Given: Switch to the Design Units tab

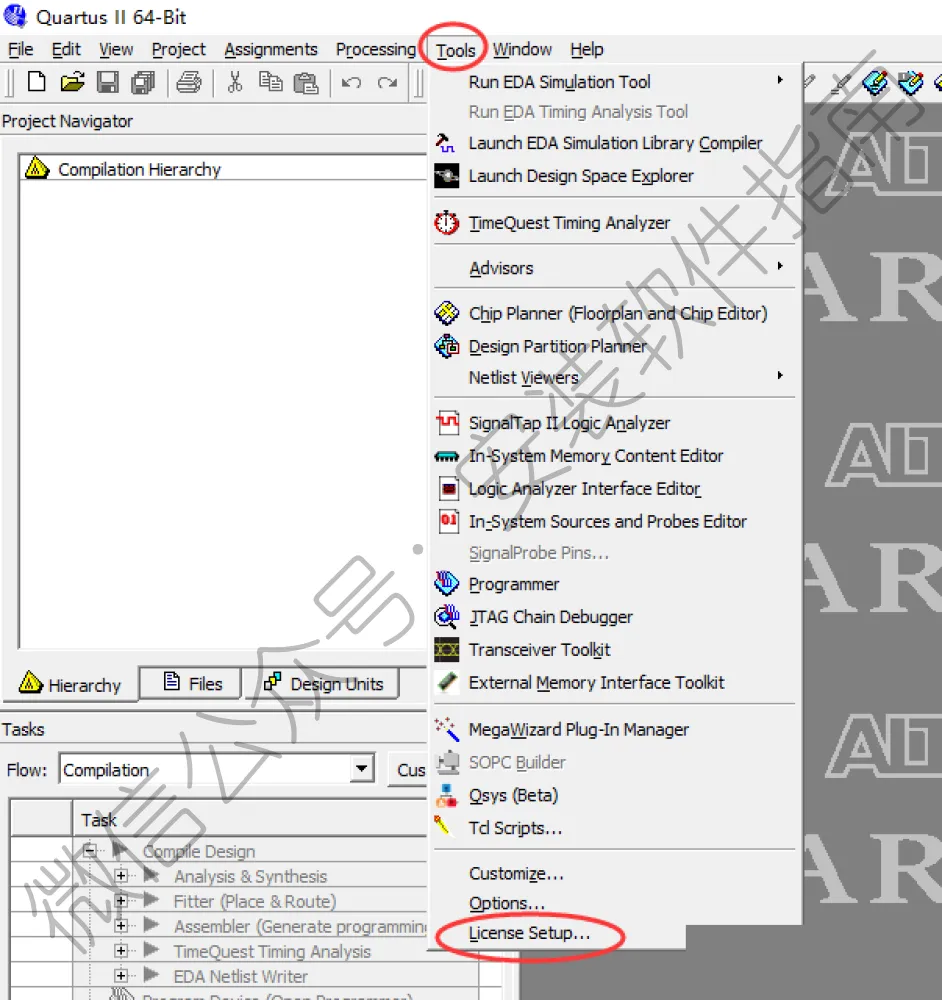Looking at the screenshot, I should tap(323, 683).
